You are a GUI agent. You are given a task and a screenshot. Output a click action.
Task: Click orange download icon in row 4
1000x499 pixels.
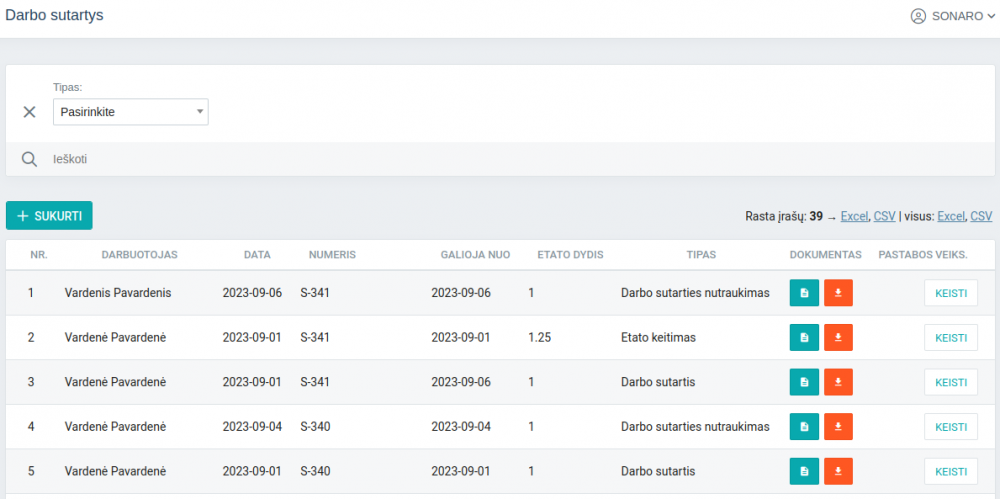tap(838, 427)
